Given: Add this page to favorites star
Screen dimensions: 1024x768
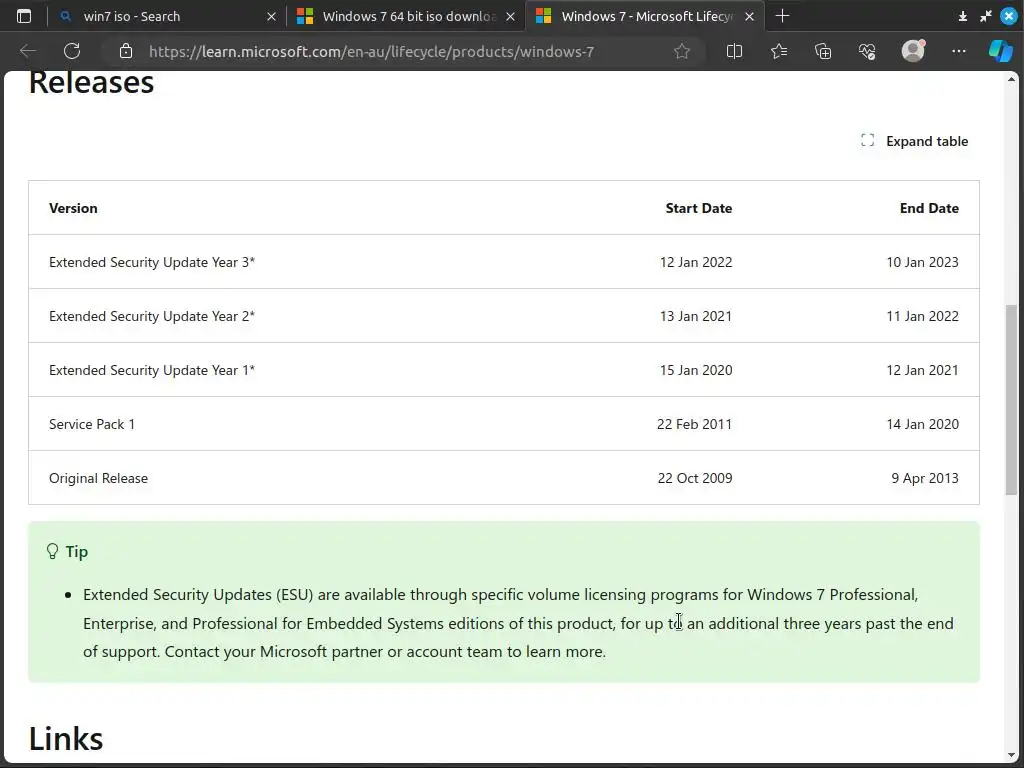Looking at the screenshot, I should tap(682, 51).
